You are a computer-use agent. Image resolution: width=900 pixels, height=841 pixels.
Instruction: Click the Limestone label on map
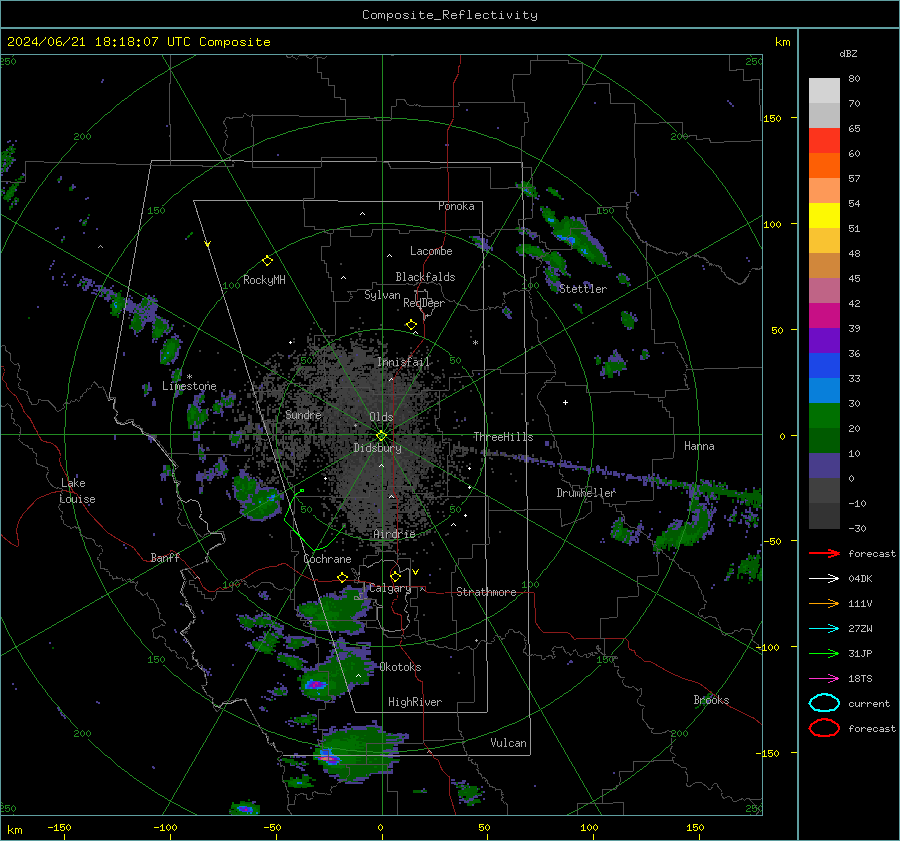click(189, 386)
